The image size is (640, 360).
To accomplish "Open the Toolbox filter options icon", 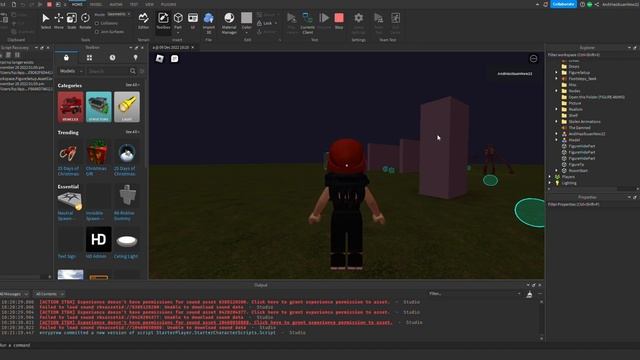I will 142,71.
